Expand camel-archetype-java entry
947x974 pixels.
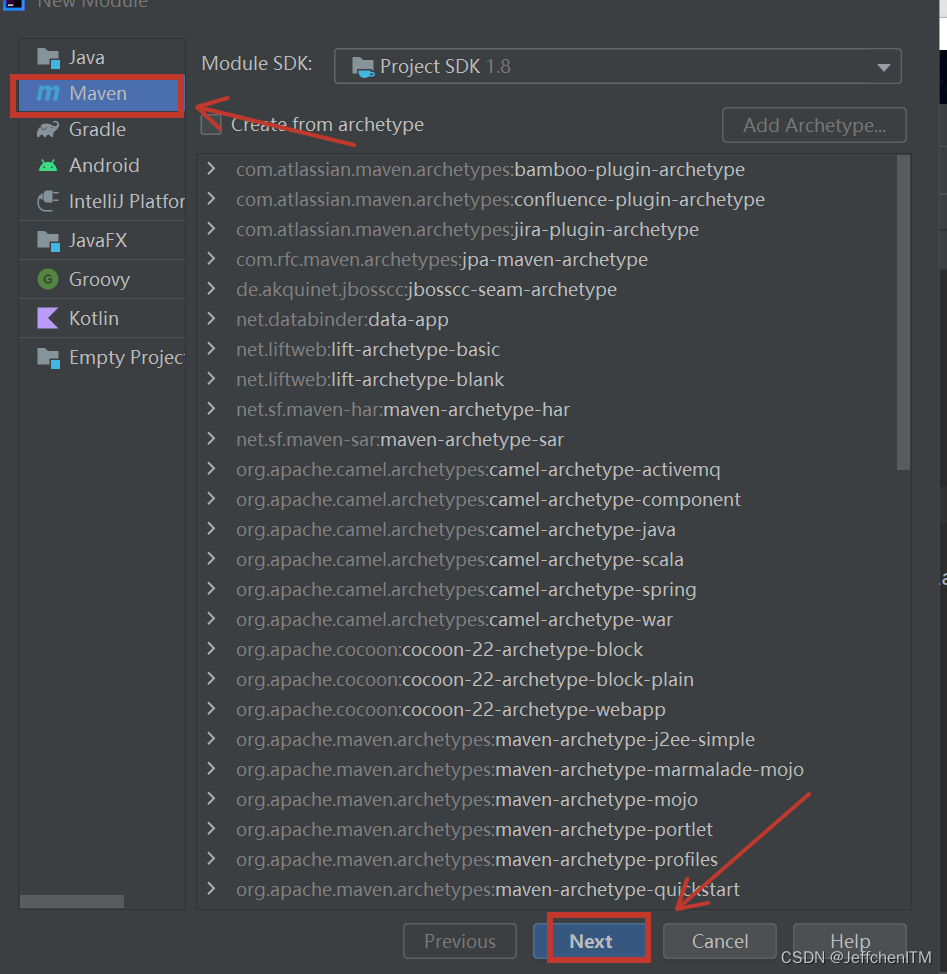(211, 529)
